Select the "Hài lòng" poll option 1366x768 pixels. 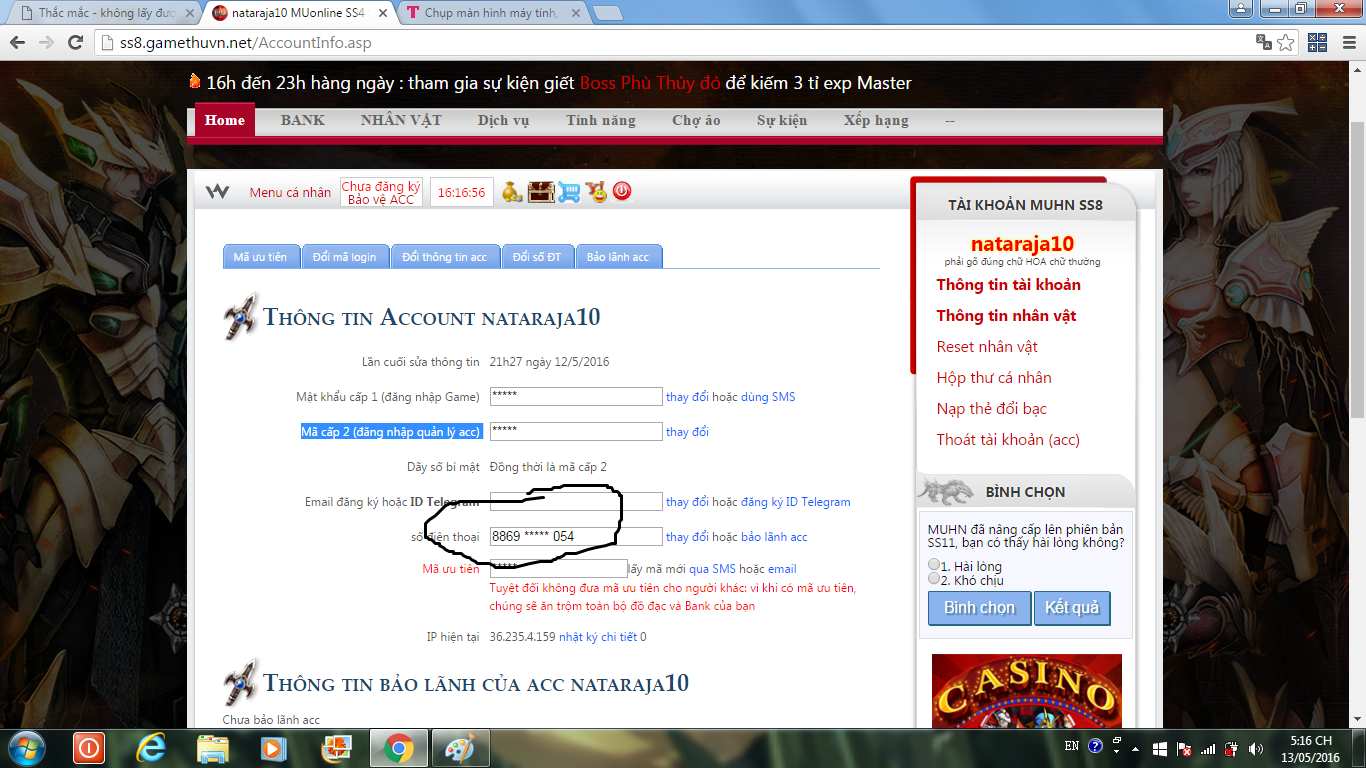pyautogui.click(x=934, y=565)
